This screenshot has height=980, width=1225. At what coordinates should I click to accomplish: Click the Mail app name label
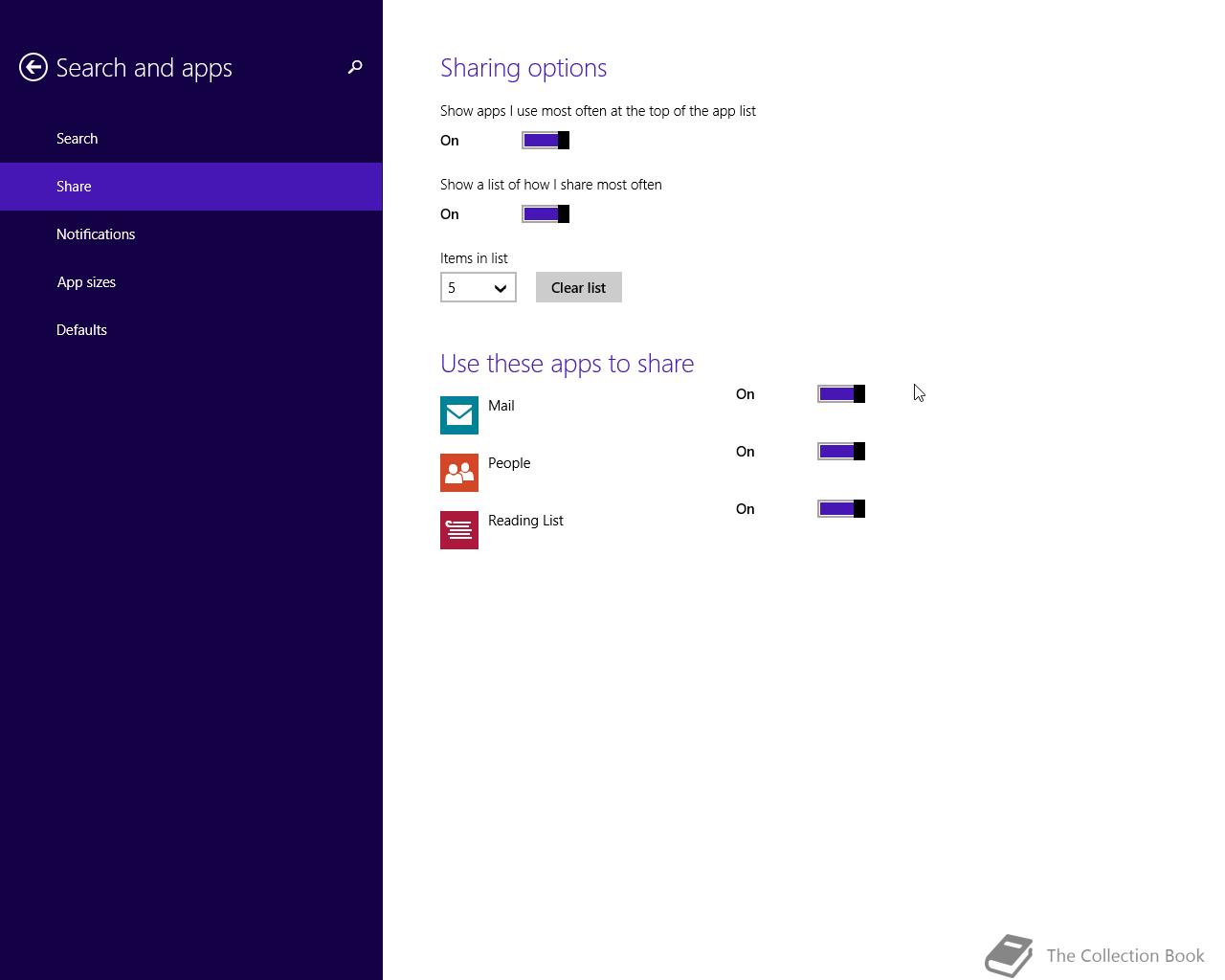(501, 406)
